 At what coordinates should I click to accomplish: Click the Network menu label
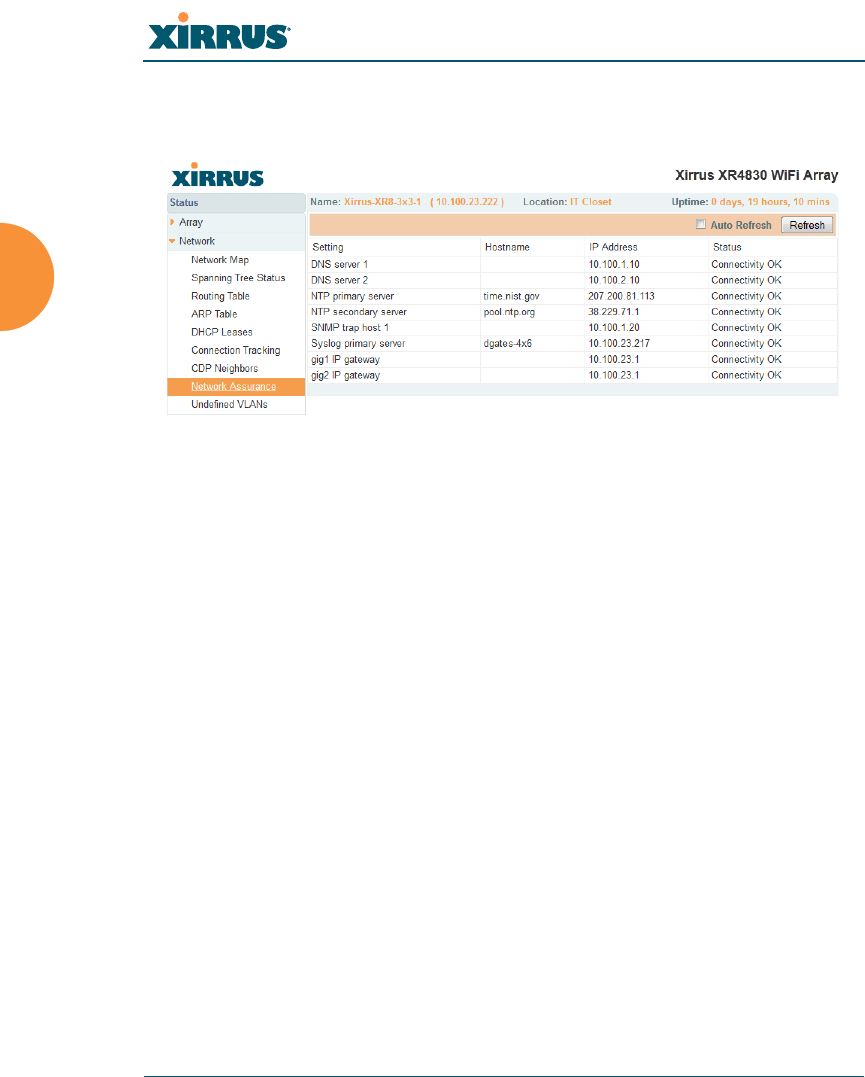pos(196,241)
